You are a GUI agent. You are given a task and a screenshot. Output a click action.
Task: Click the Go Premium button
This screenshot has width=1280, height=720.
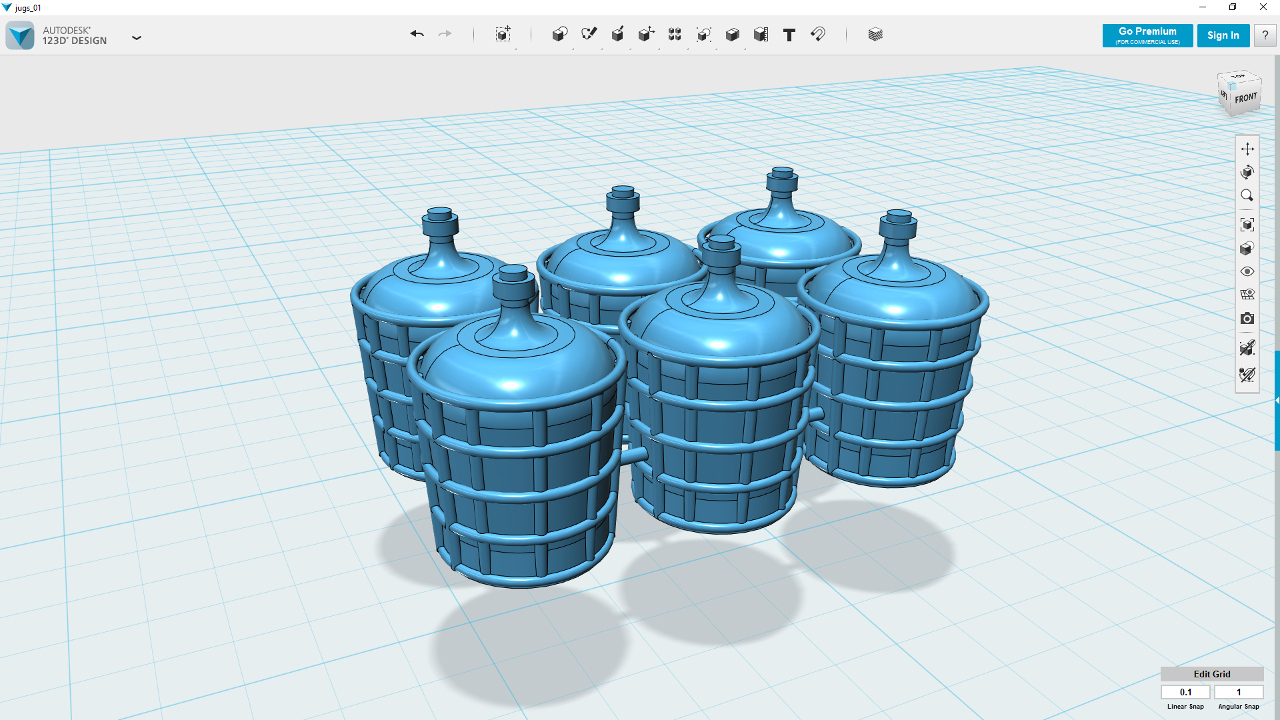pyautogui.click(x=1147, y=35)
